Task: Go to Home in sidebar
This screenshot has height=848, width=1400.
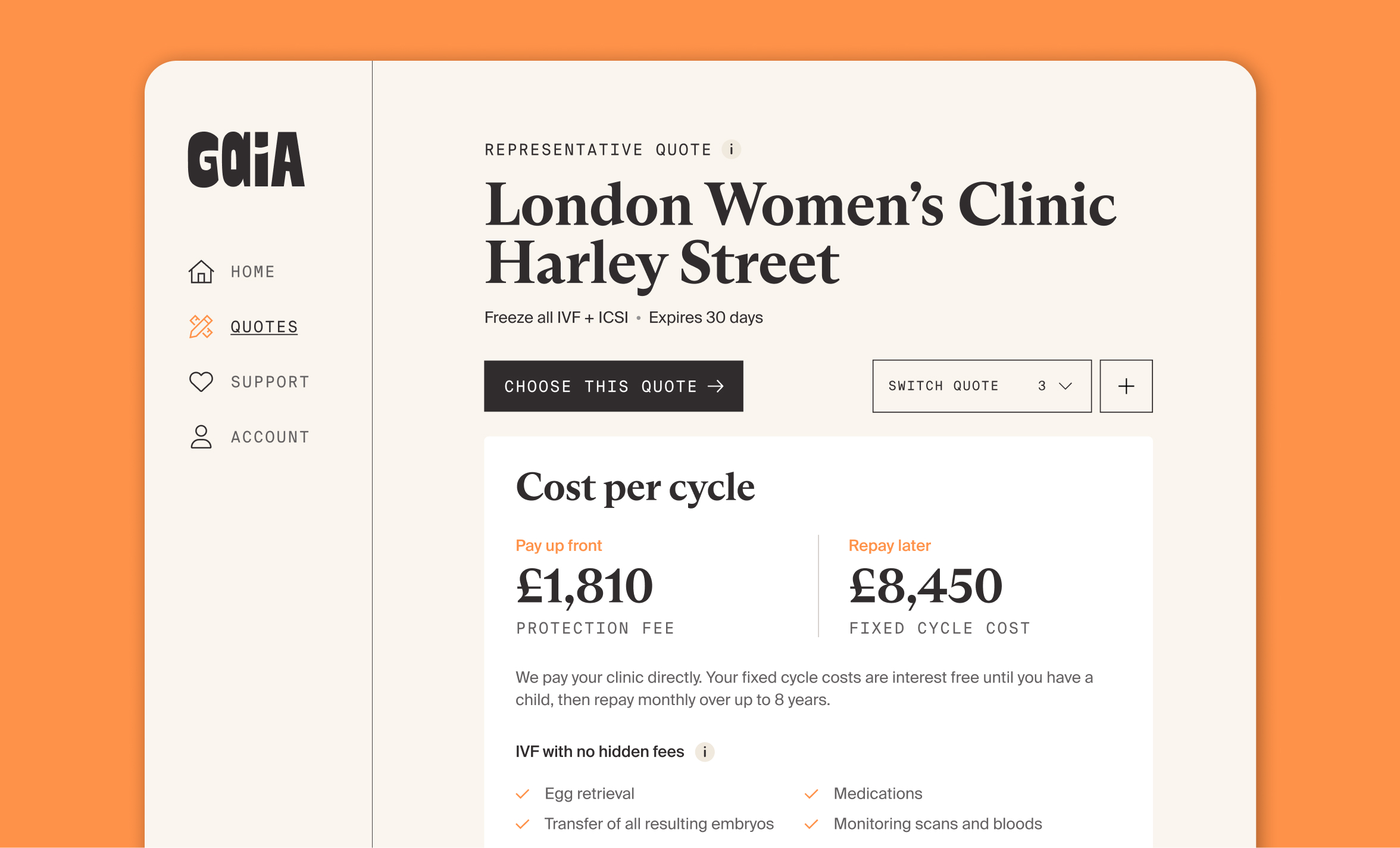Action: [252, 272]
